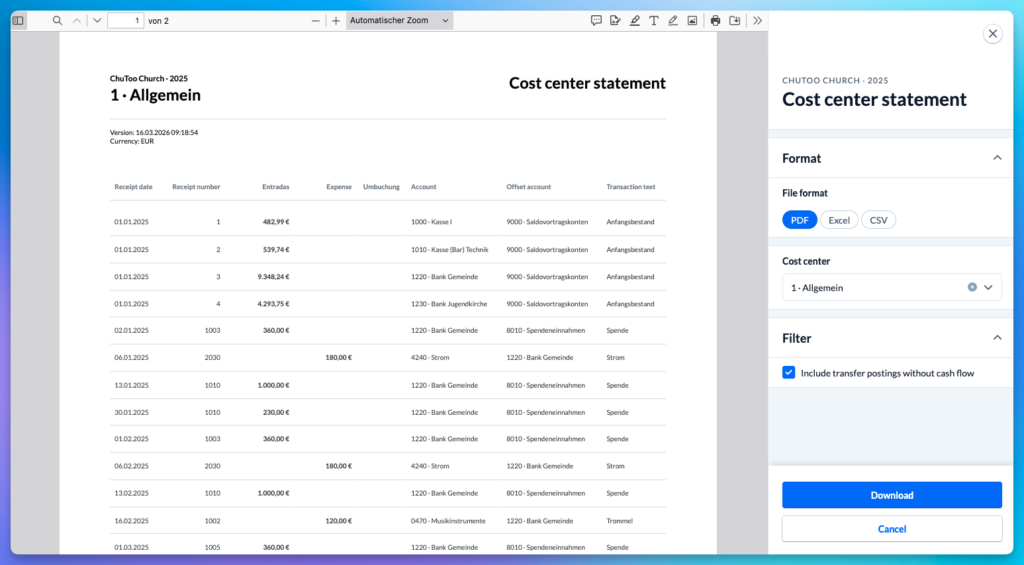Go to next page arrow
Screen dimensions: 1024x565
coord(97,21)
